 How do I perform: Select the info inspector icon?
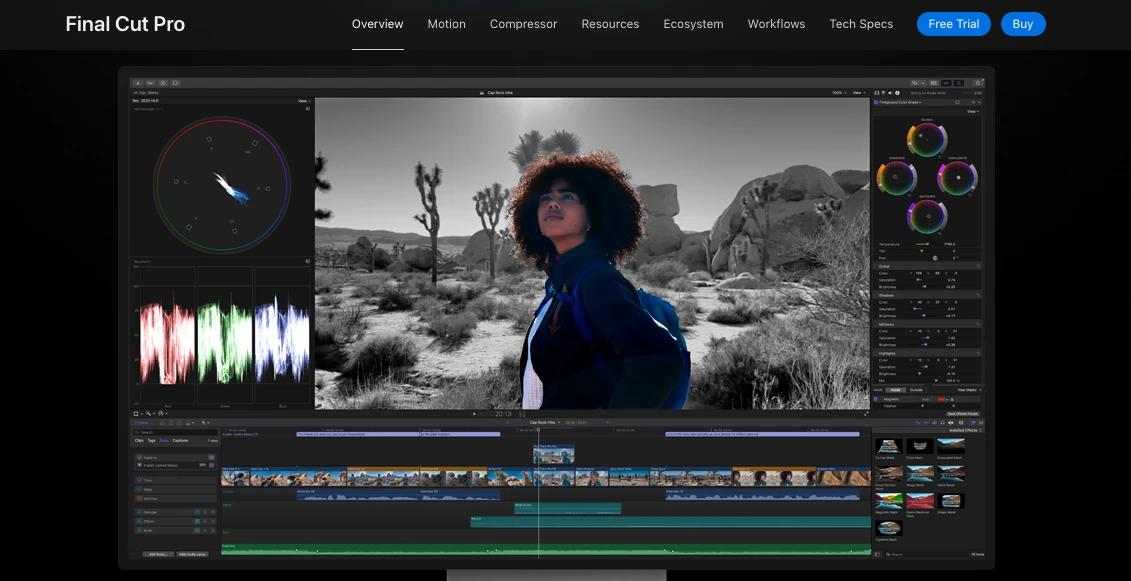[897, 92]
